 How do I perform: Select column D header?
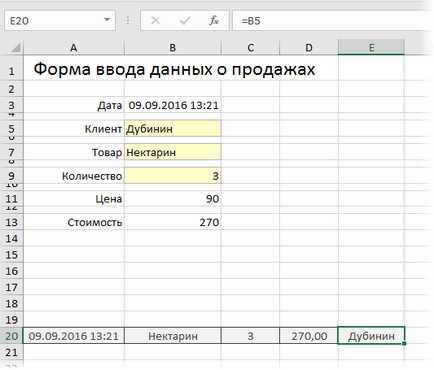309,48
